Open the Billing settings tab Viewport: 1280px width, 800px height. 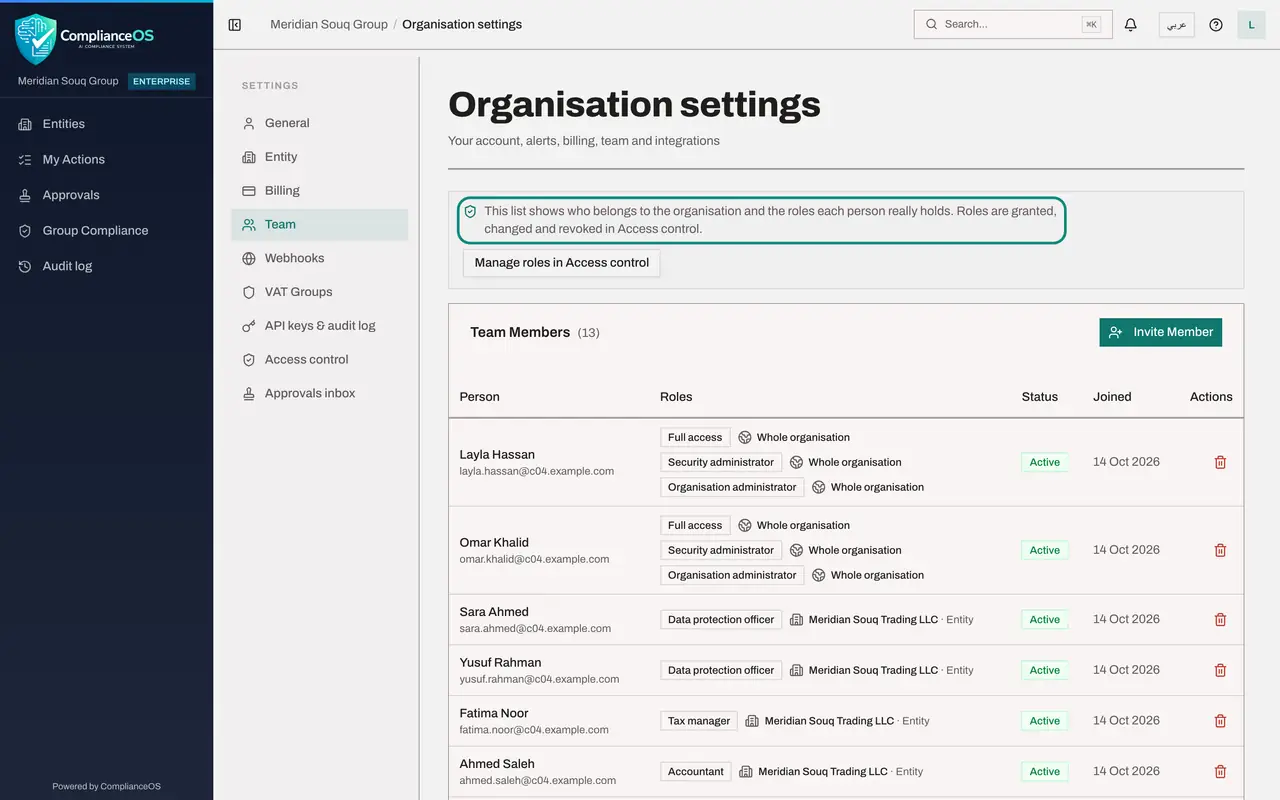[x=319, y=191]
